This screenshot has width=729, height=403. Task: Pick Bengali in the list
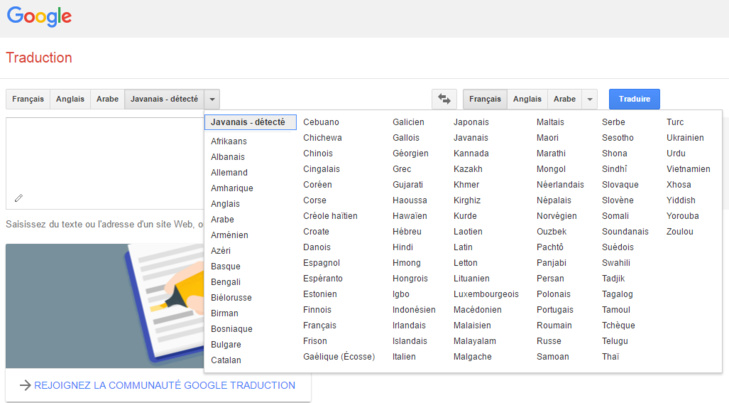(x=225, y=282)
